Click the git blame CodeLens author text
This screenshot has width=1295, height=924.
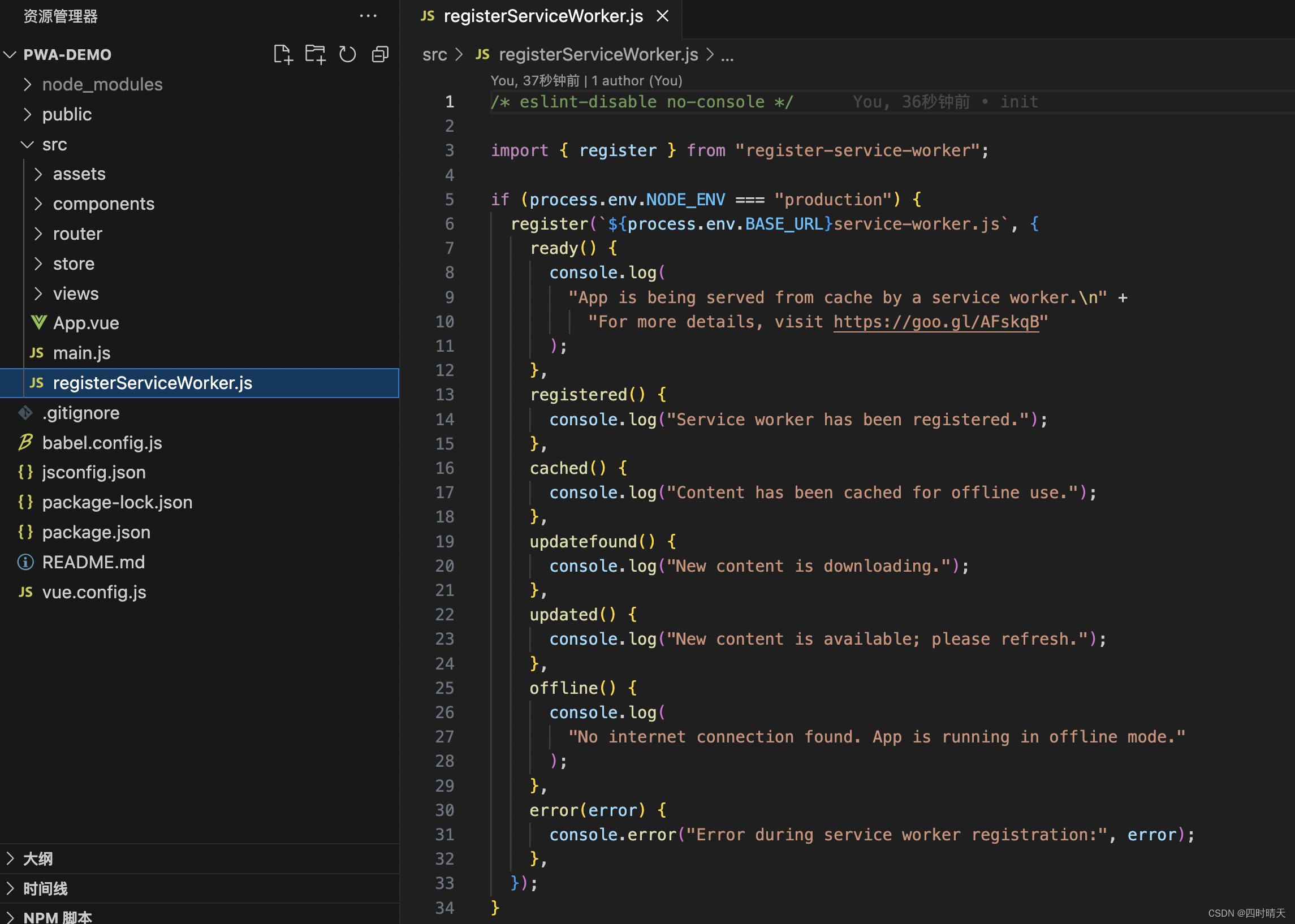586,81
